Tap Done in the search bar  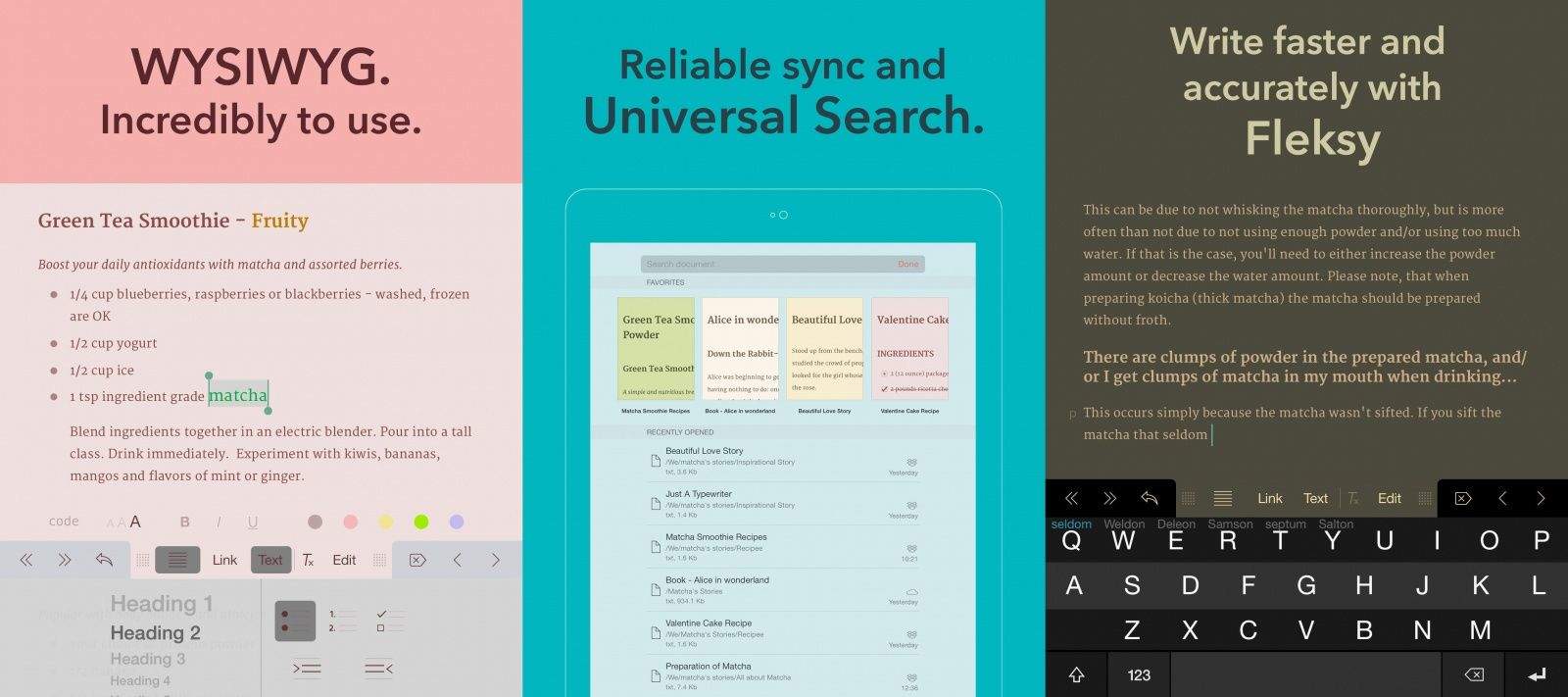907,264
